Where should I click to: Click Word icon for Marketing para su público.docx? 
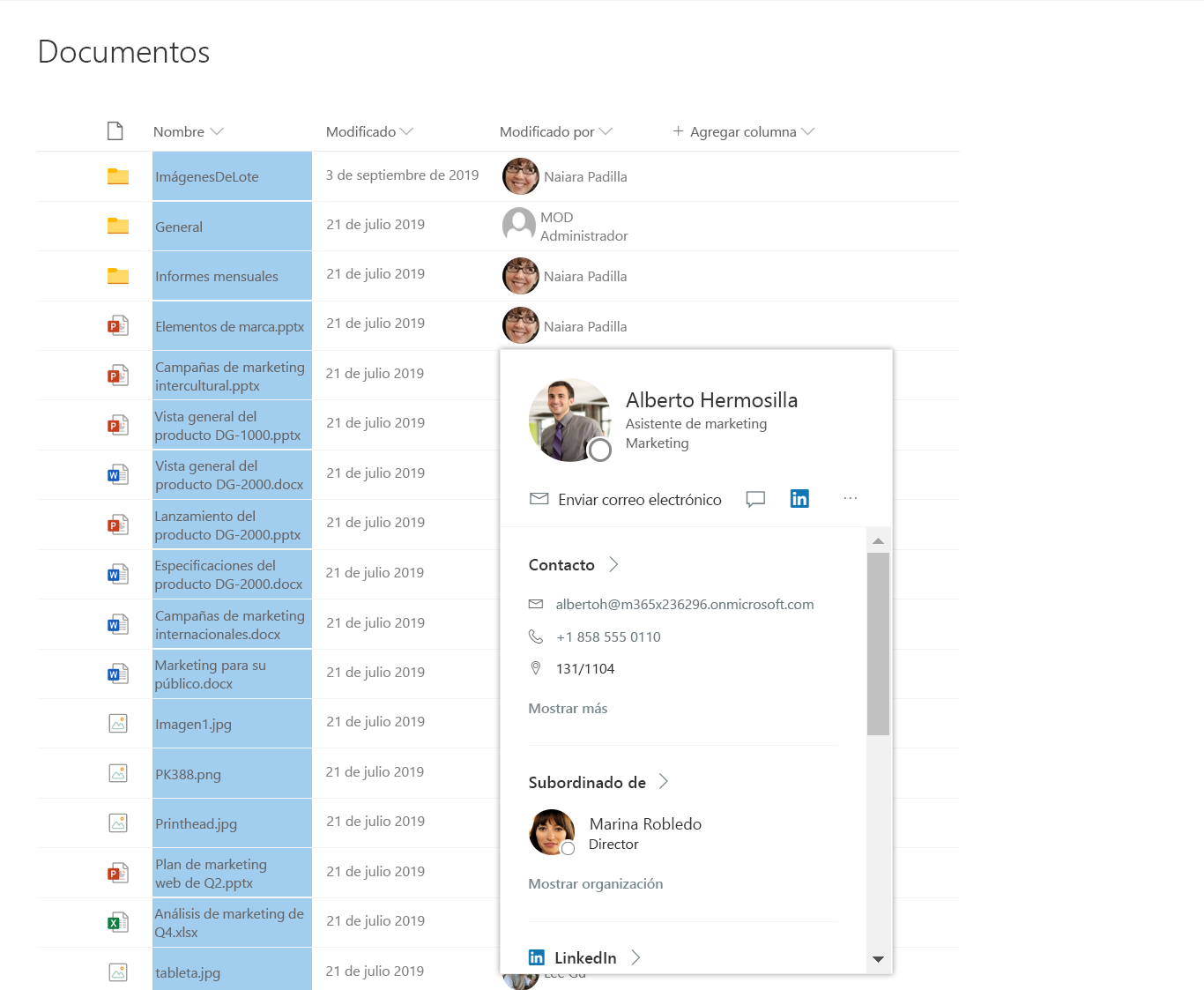tap(118, 674)
